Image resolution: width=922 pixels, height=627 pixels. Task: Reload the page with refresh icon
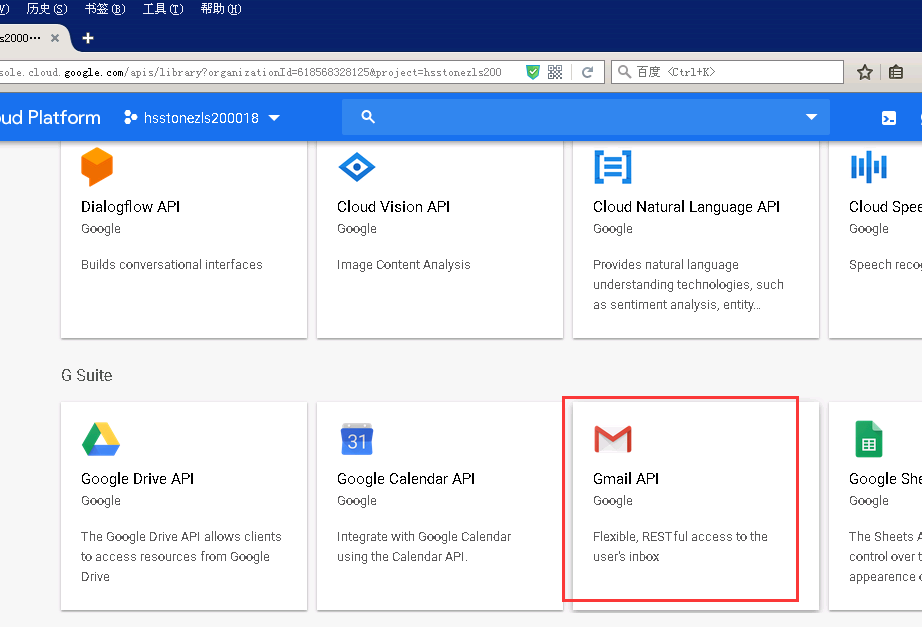pos(587,72)
